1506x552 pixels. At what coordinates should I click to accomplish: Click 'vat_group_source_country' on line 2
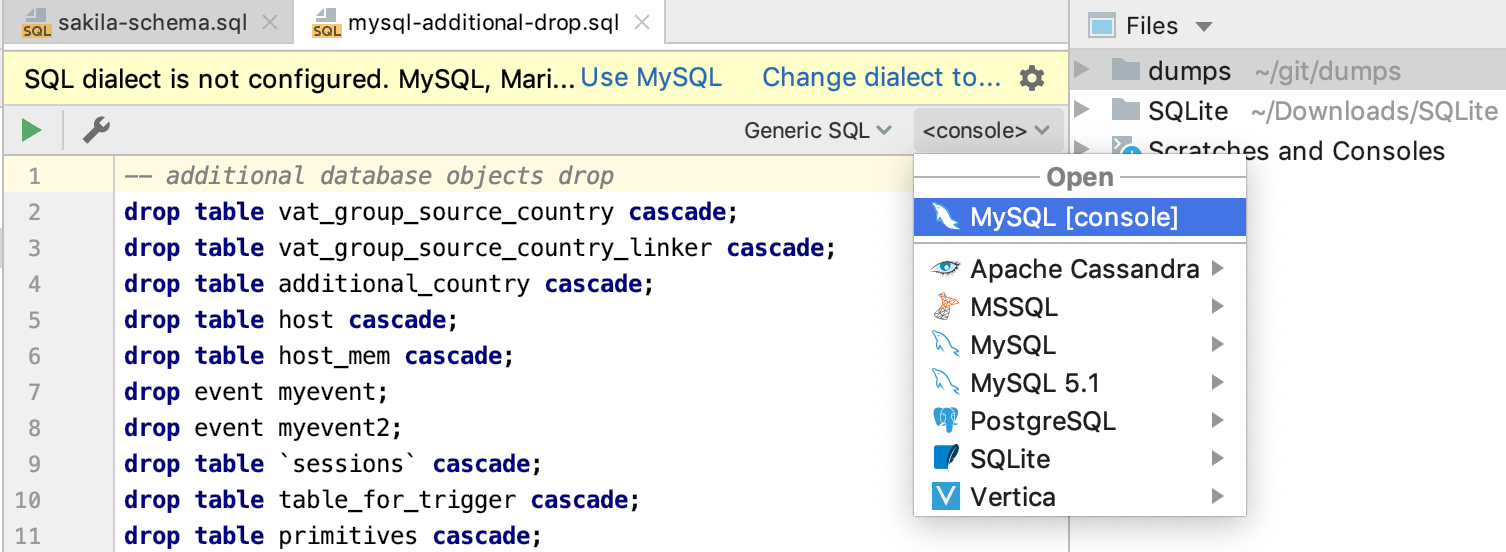[446, 213]
